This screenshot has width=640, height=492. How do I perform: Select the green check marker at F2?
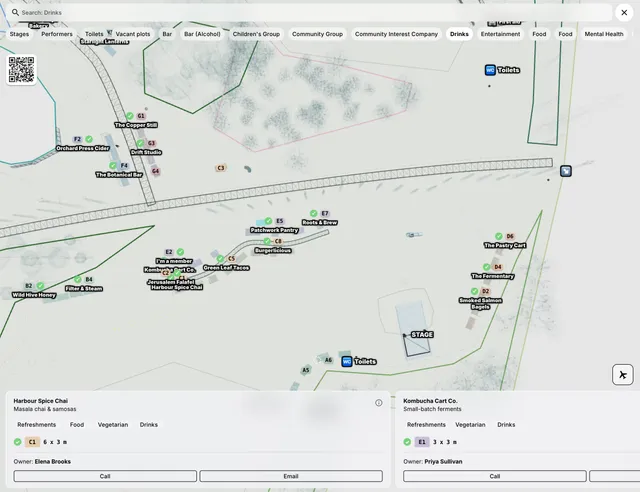point(89,139)
